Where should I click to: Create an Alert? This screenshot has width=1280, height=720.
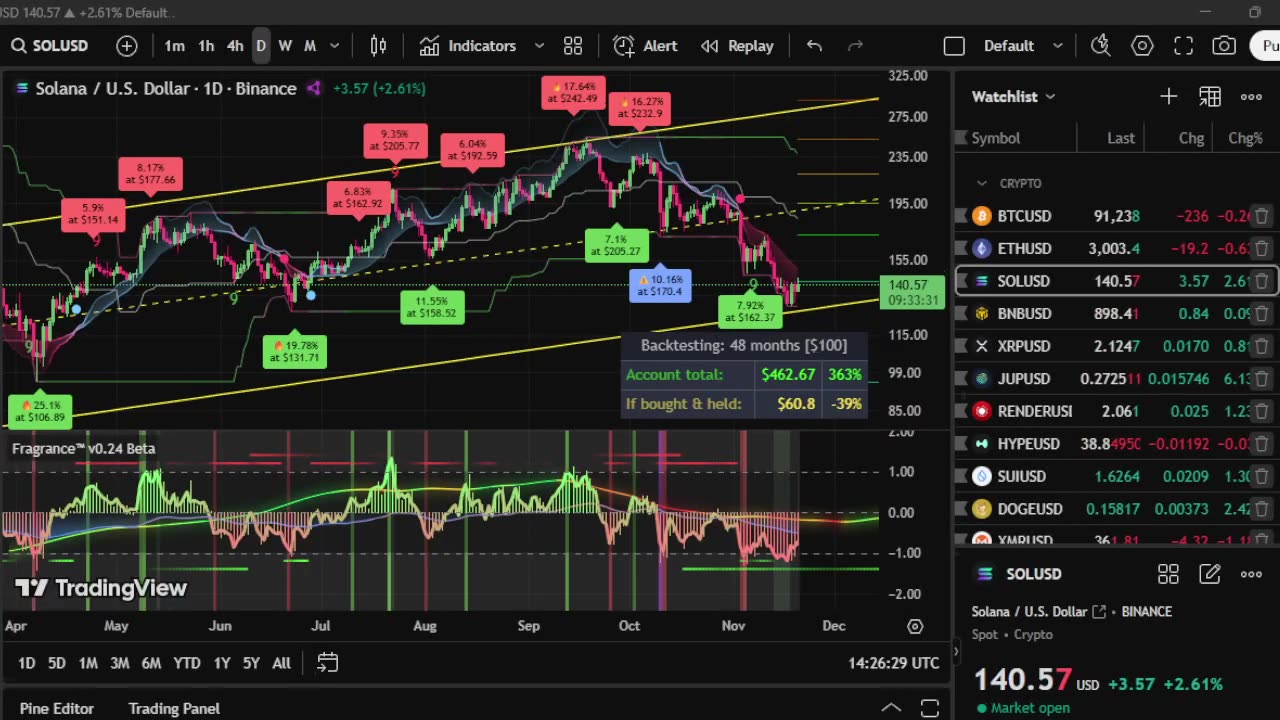point(646,46)
